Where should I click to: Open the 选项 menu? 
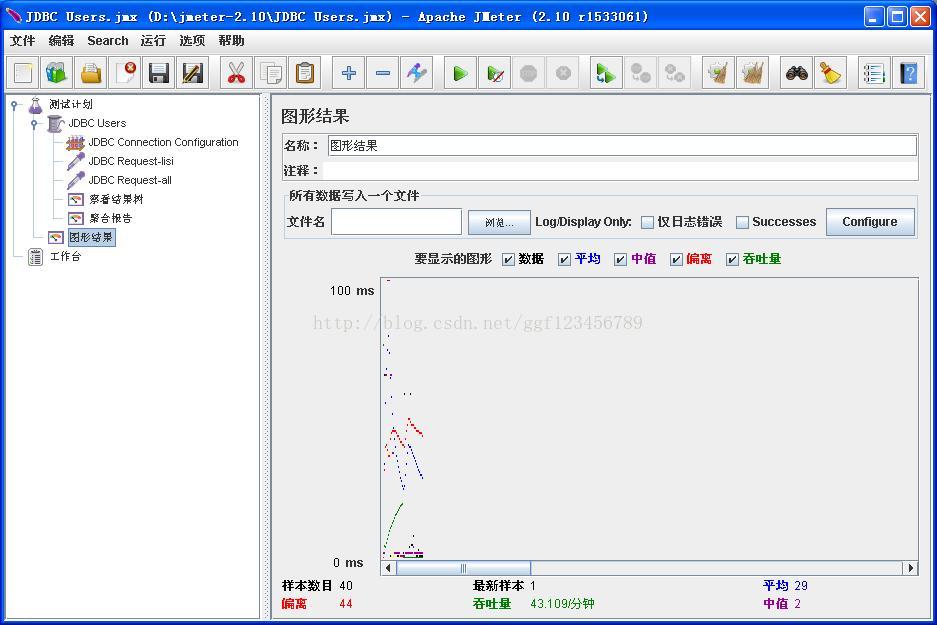[192, 41]
